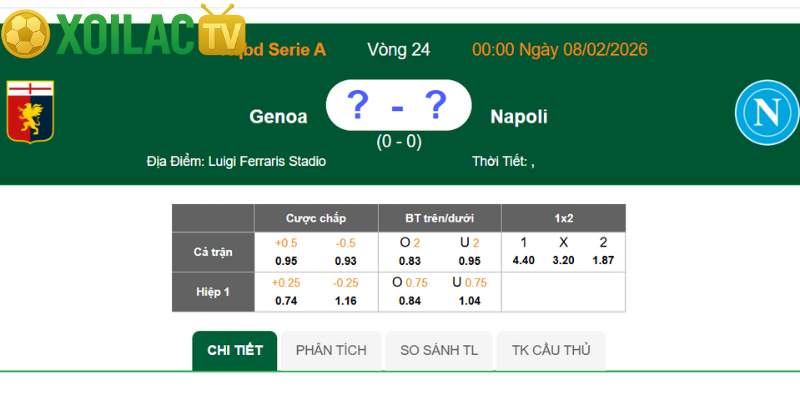This screenshot has width=800, height=400.
Task: Select the TK CẦU THỦ tab
Action: [x=550, y=350]
